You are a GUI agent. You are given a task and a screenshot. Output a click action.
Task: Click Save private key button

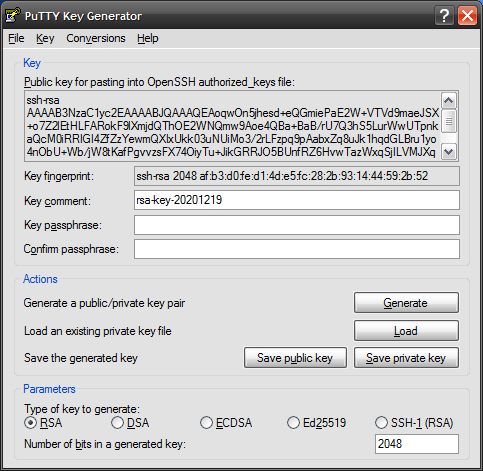406,358
